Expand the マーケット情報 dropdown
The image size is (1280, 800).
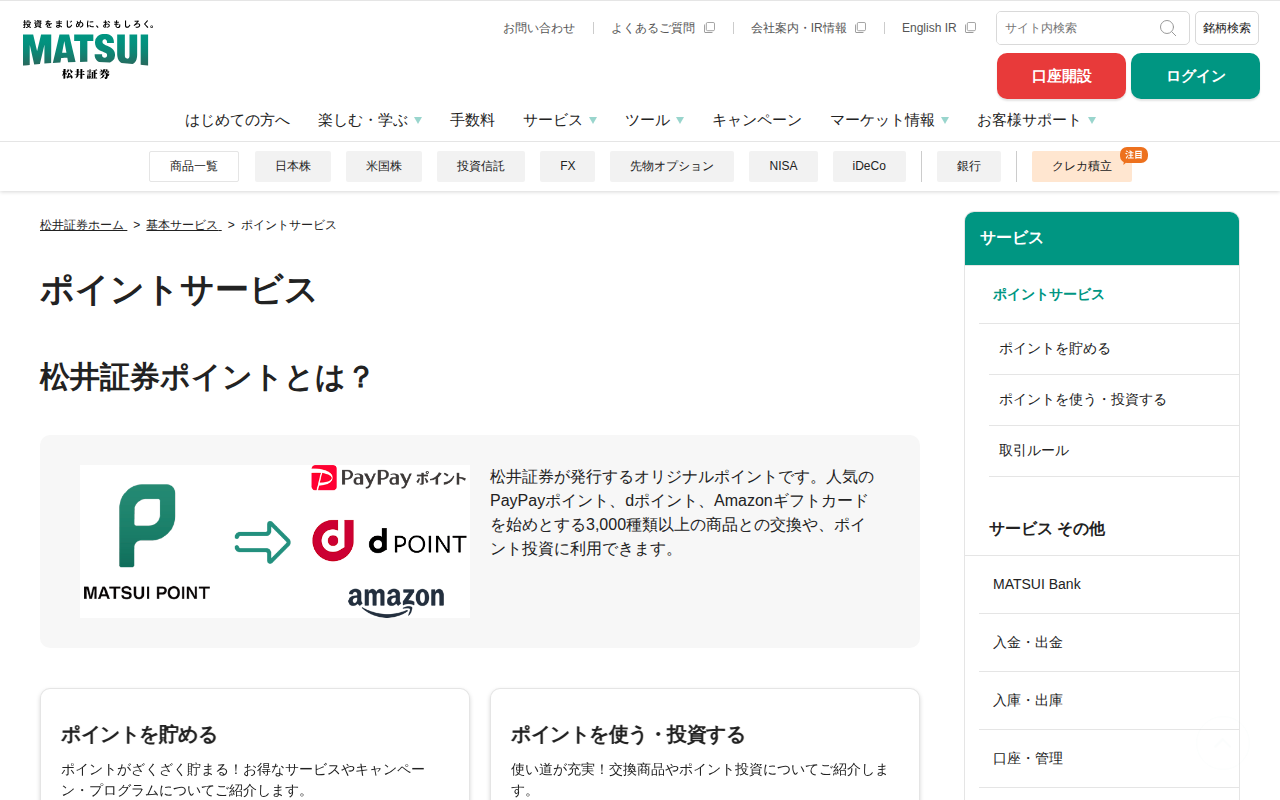[890, 120]
